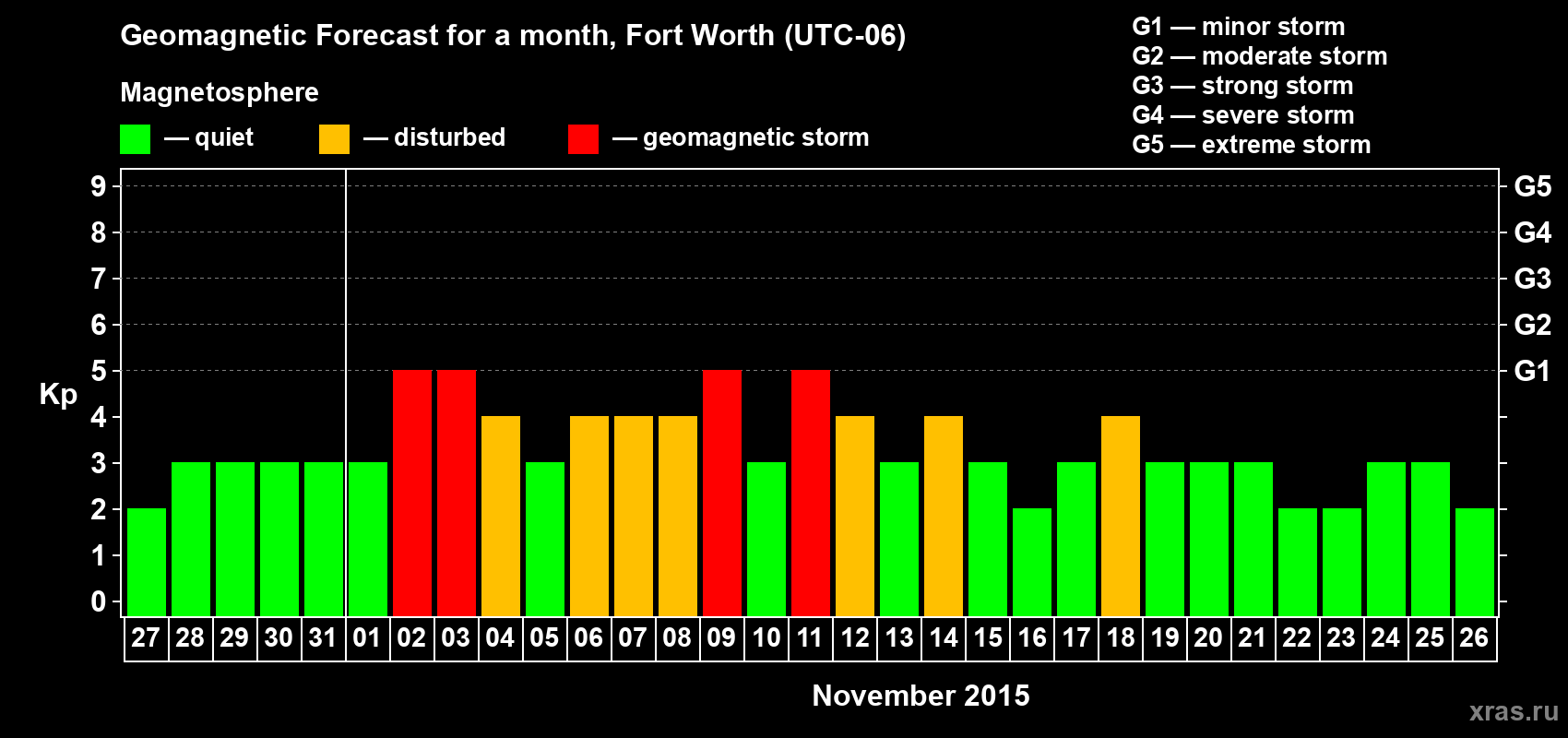Image resolution: width=1568 pixels, height=738 pixels.
Task: Click the G4 right axis label
Action: coord(1533,232)
